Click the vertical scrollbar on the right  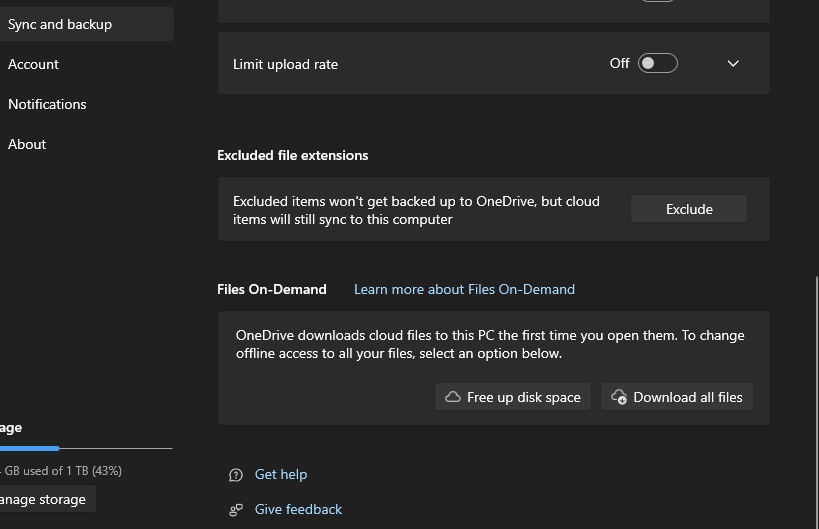[816, 402]
